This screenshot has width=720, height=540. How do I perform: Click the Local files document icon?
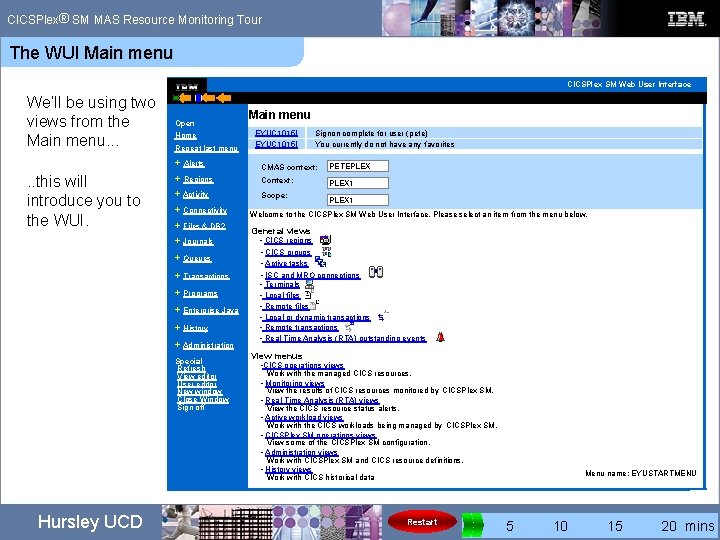coord(308,295)
